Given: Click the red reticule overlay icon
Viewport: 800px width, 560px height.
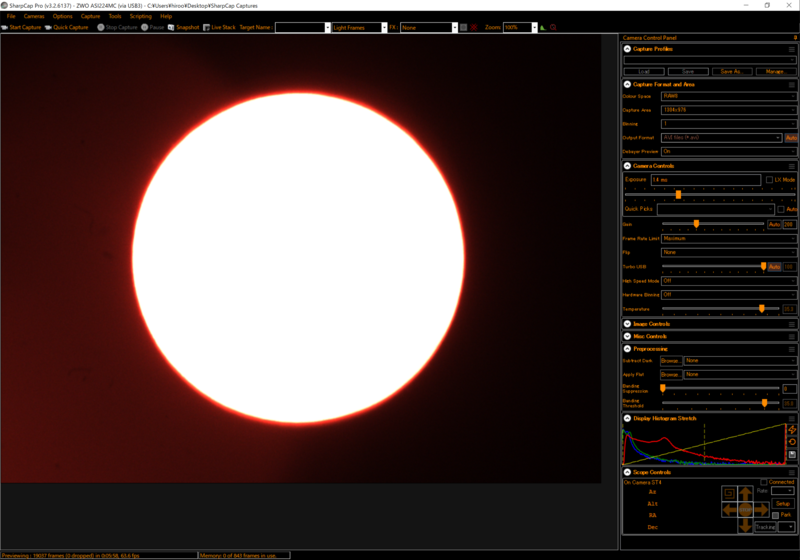Looking at the screenshot, I should [474, 28].
